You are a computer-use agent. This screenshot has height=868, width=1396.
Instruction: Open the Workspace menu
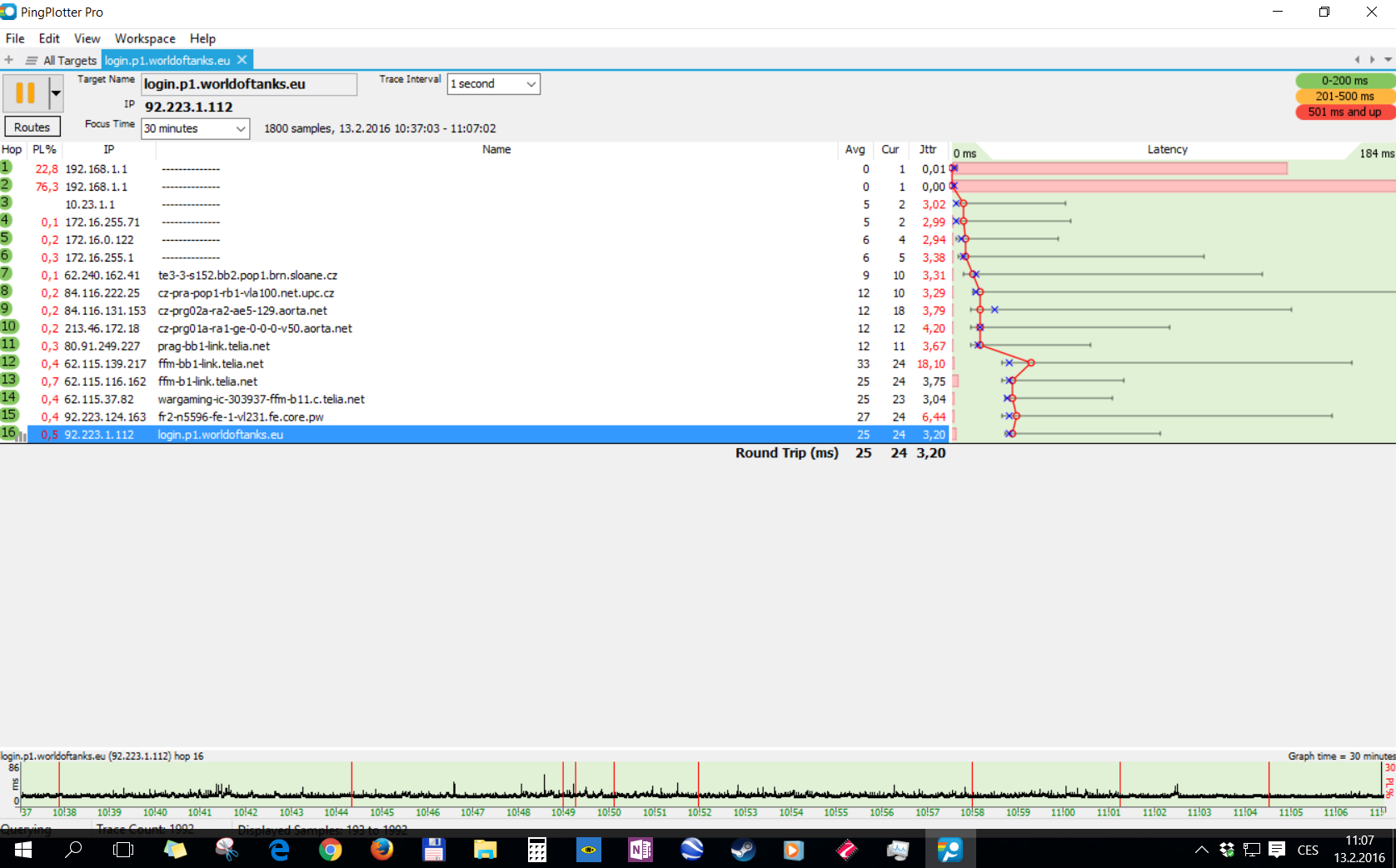pyautogui.click(x=145, y=38)
